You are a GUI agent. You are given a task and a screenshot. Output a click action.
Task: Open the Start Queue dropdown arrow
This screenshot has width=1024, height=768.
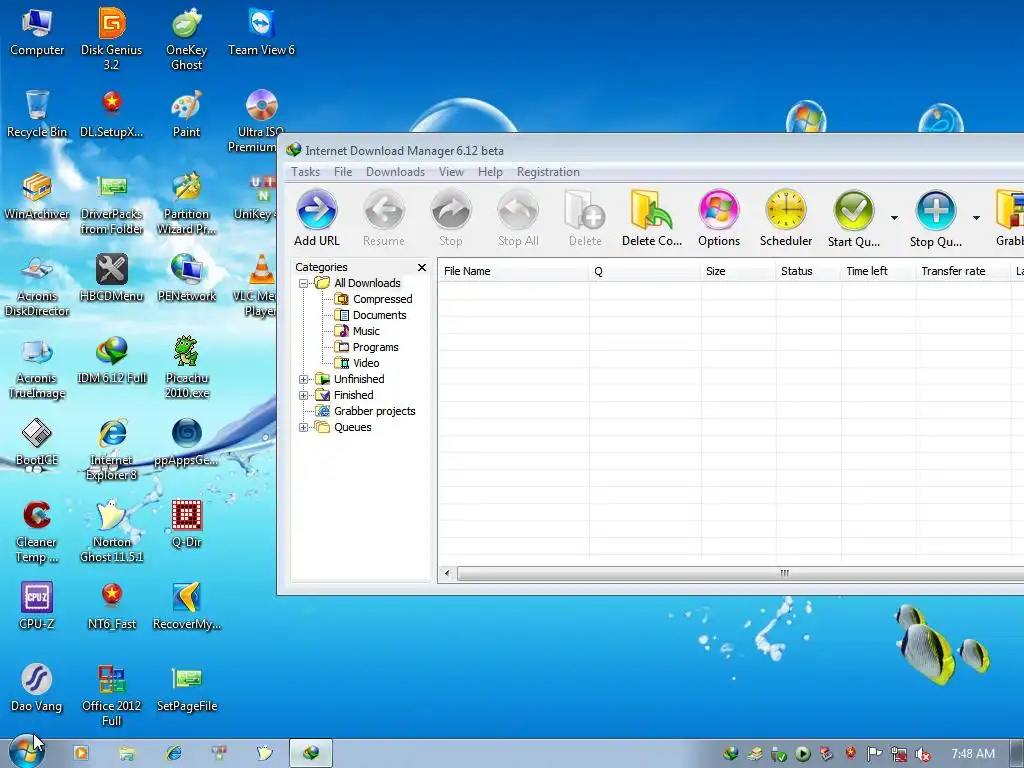tap(894, 218)
